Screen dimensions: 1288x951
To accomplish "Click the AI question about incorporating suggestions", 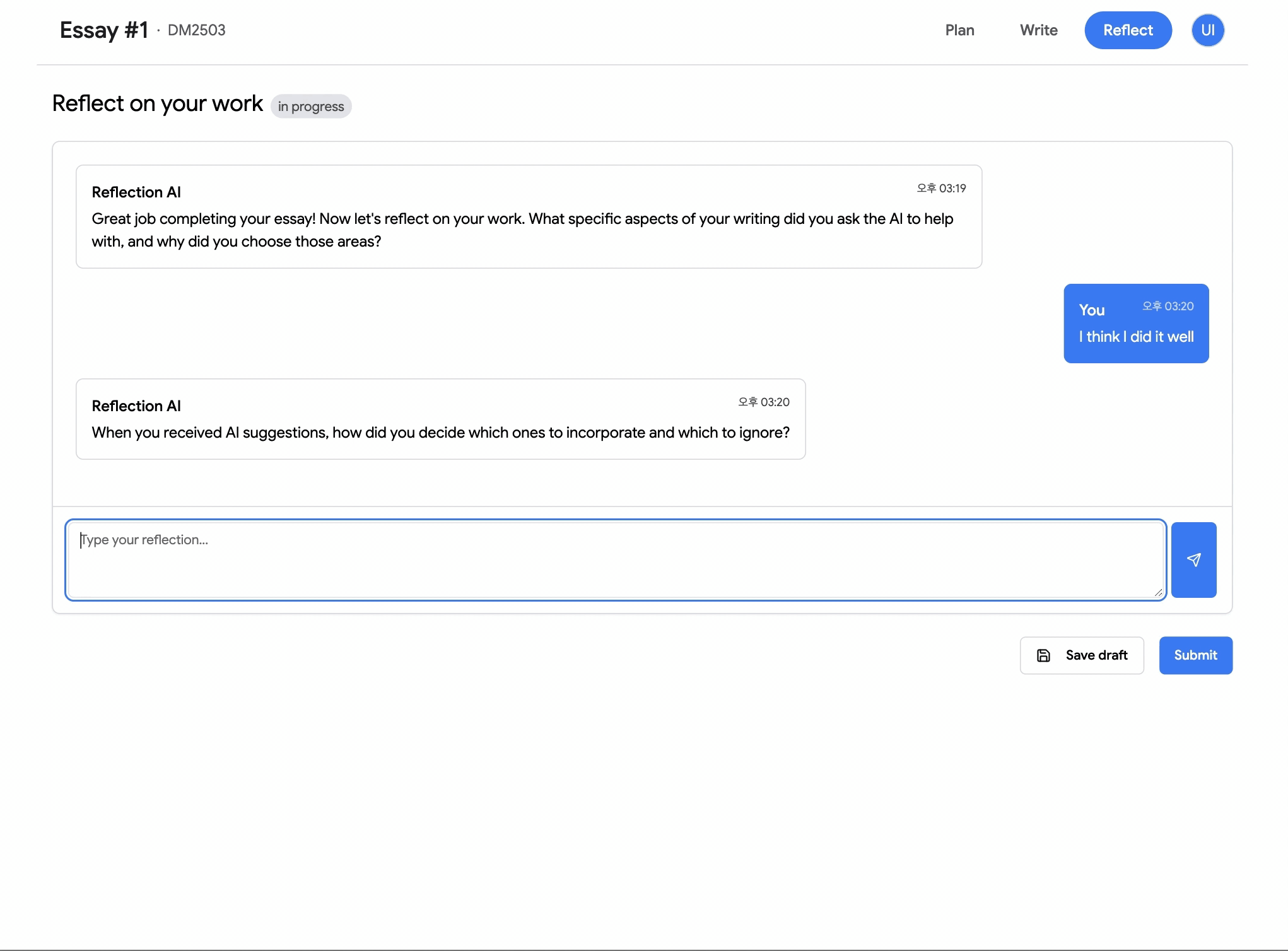I will pos(440,433).
